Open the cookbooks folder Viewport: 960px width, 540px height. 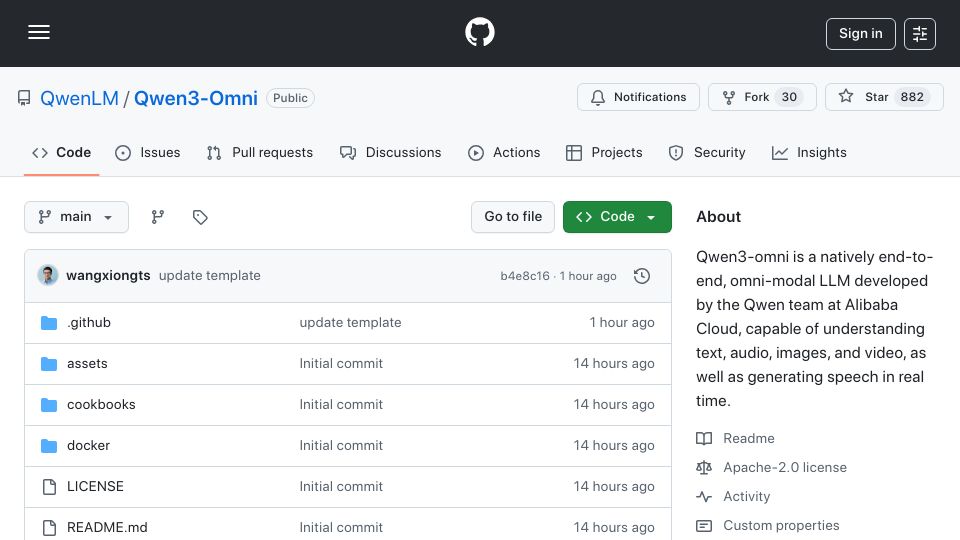[101, 405]
